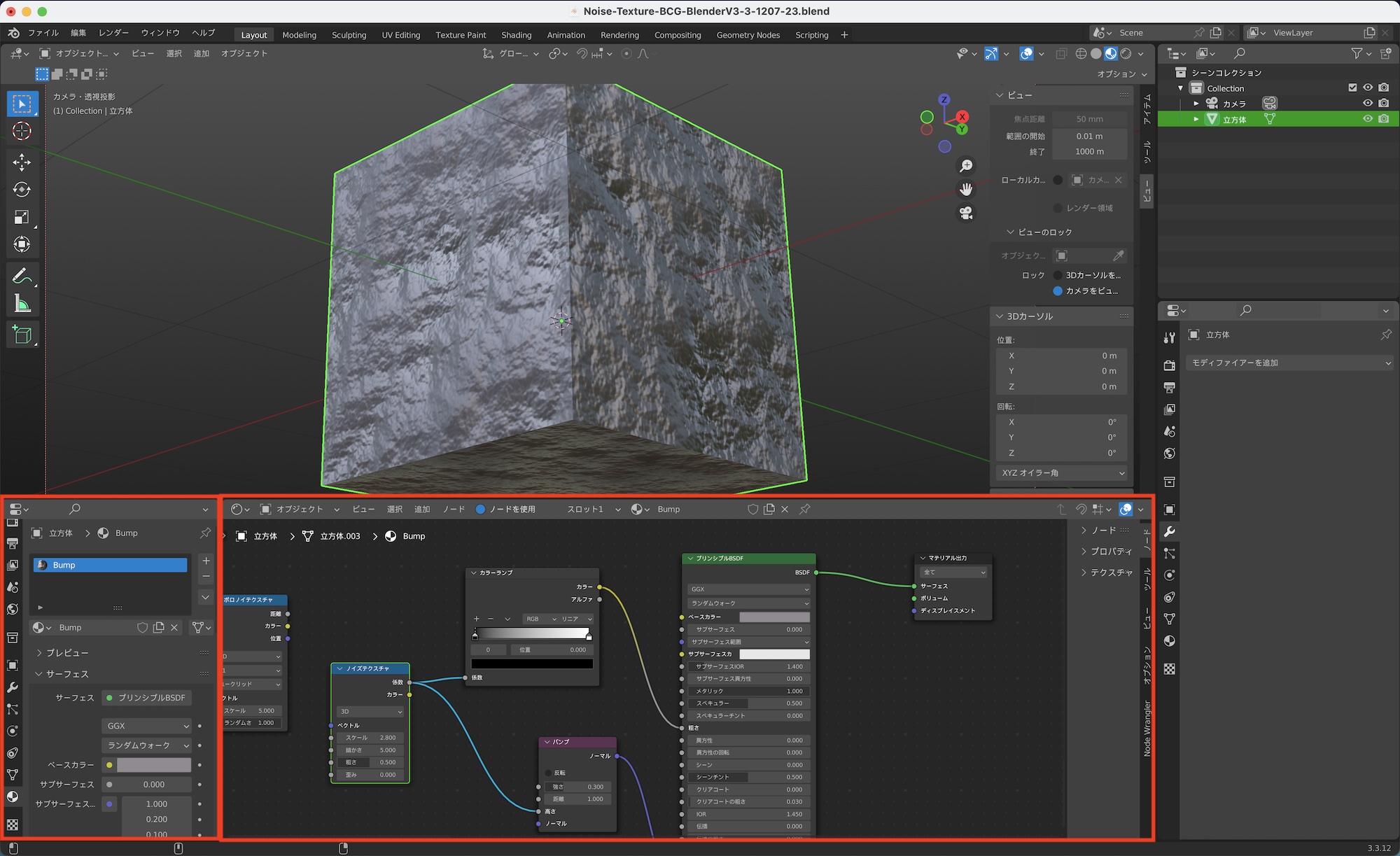Activate the 3D Cursor tool
Viewport: 1400px width, 856px height.
pyautogui.click(x=22, y=131)
